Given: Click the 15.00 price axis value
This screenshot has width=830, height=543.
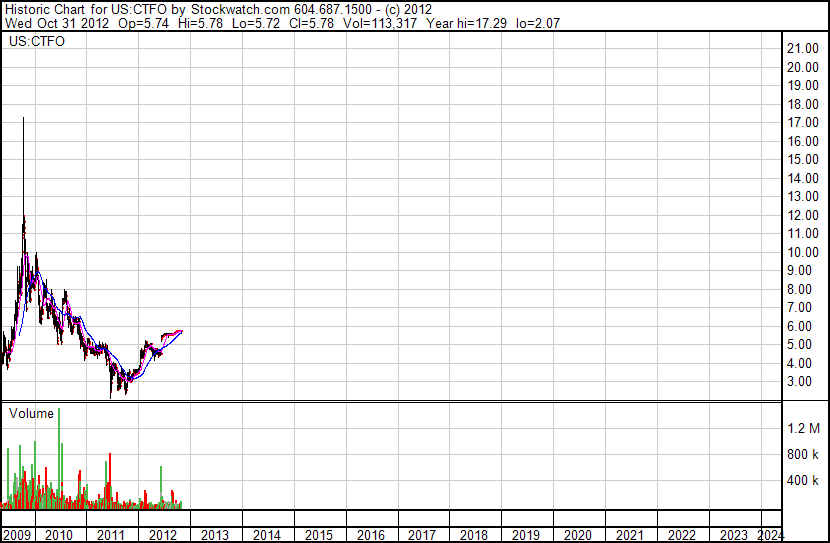Looking at the screenshot, I should (x=803, y=159).
